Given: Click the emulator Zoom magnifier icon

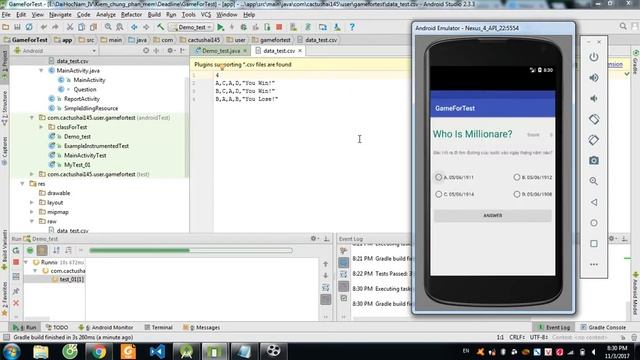Looking at the screenshot, I should click(x=594, y=181).
